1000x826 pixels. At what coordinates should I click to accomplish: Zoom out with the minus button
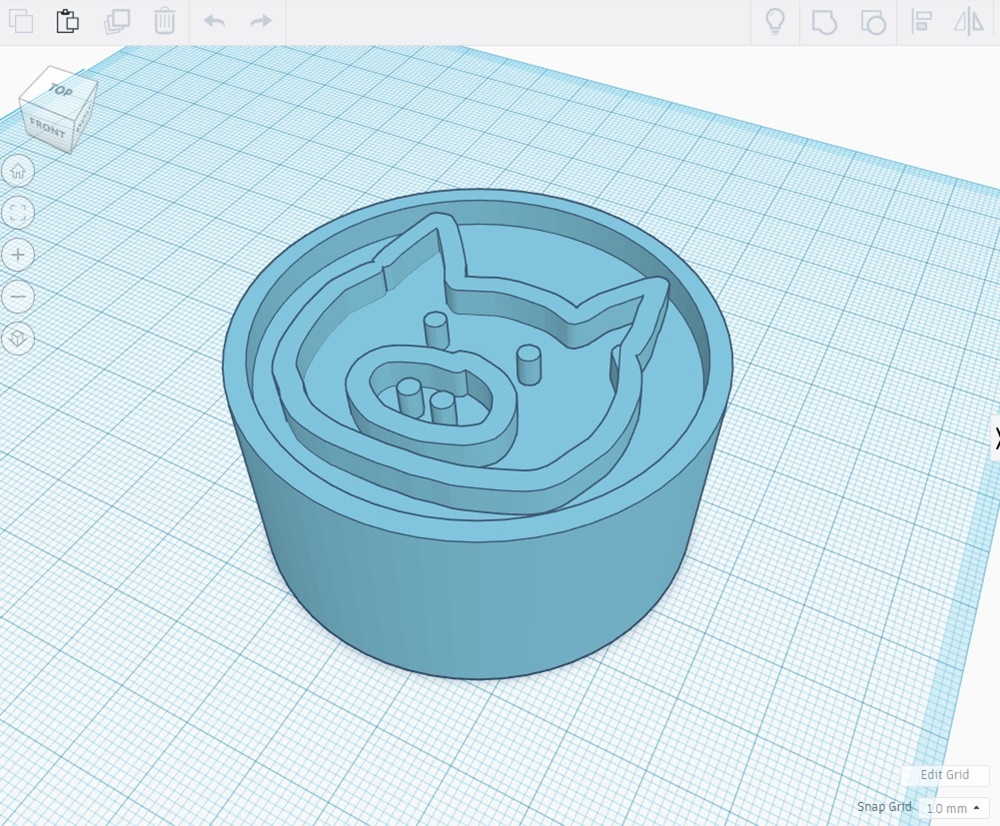(18, 297)
